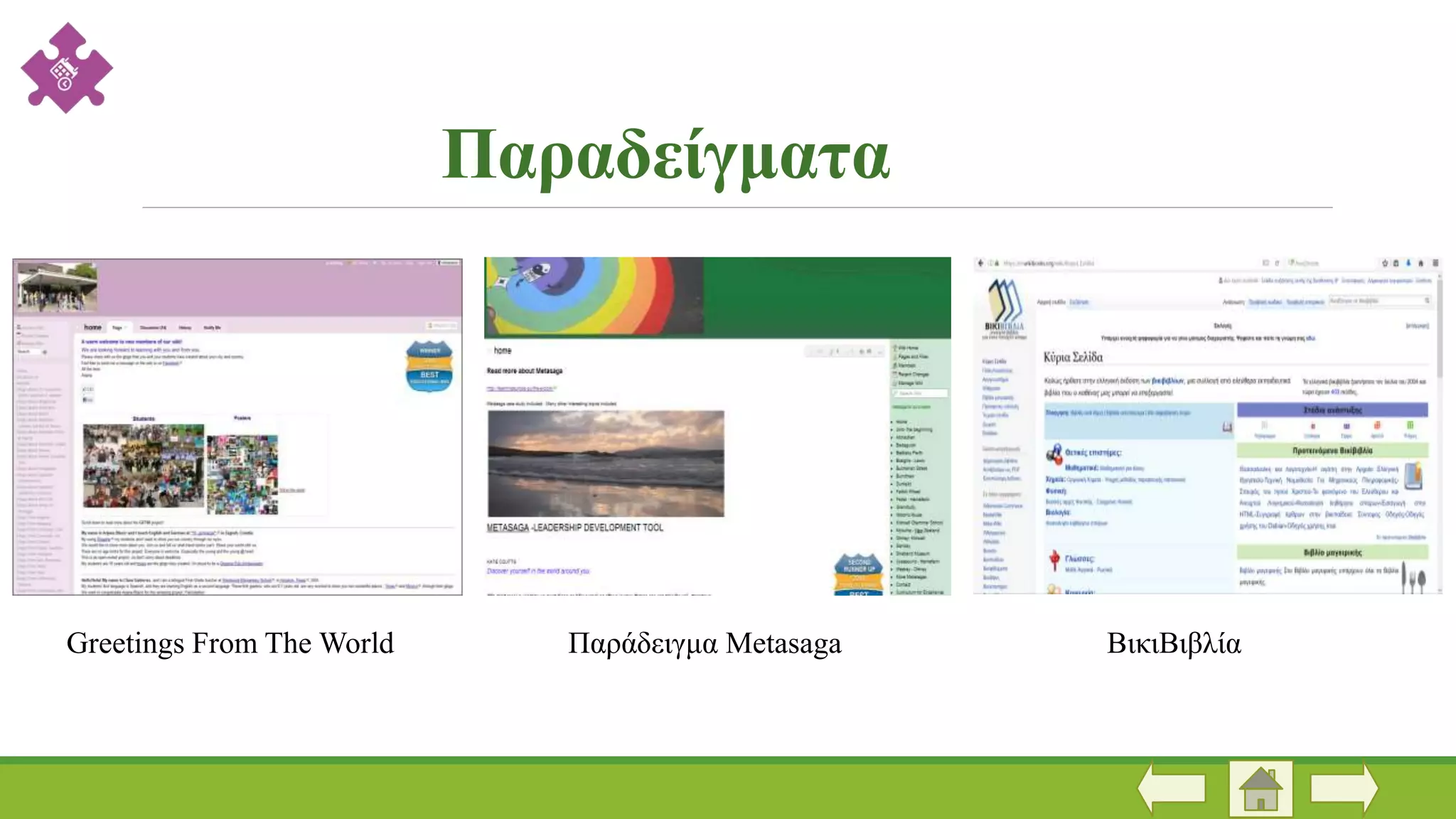
Task: Click the rainbow banner image in Metasaga
Action: click(594, 295)
